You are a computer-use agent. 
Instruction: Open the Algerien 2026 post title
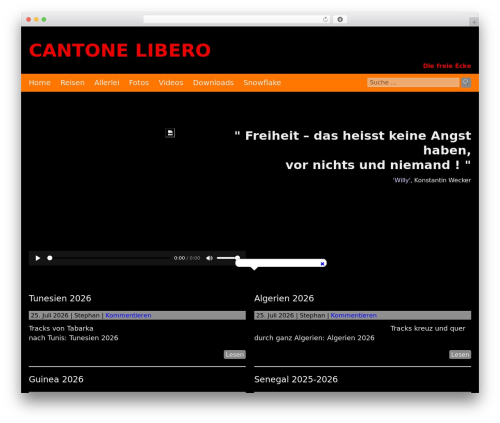[284, 298]
